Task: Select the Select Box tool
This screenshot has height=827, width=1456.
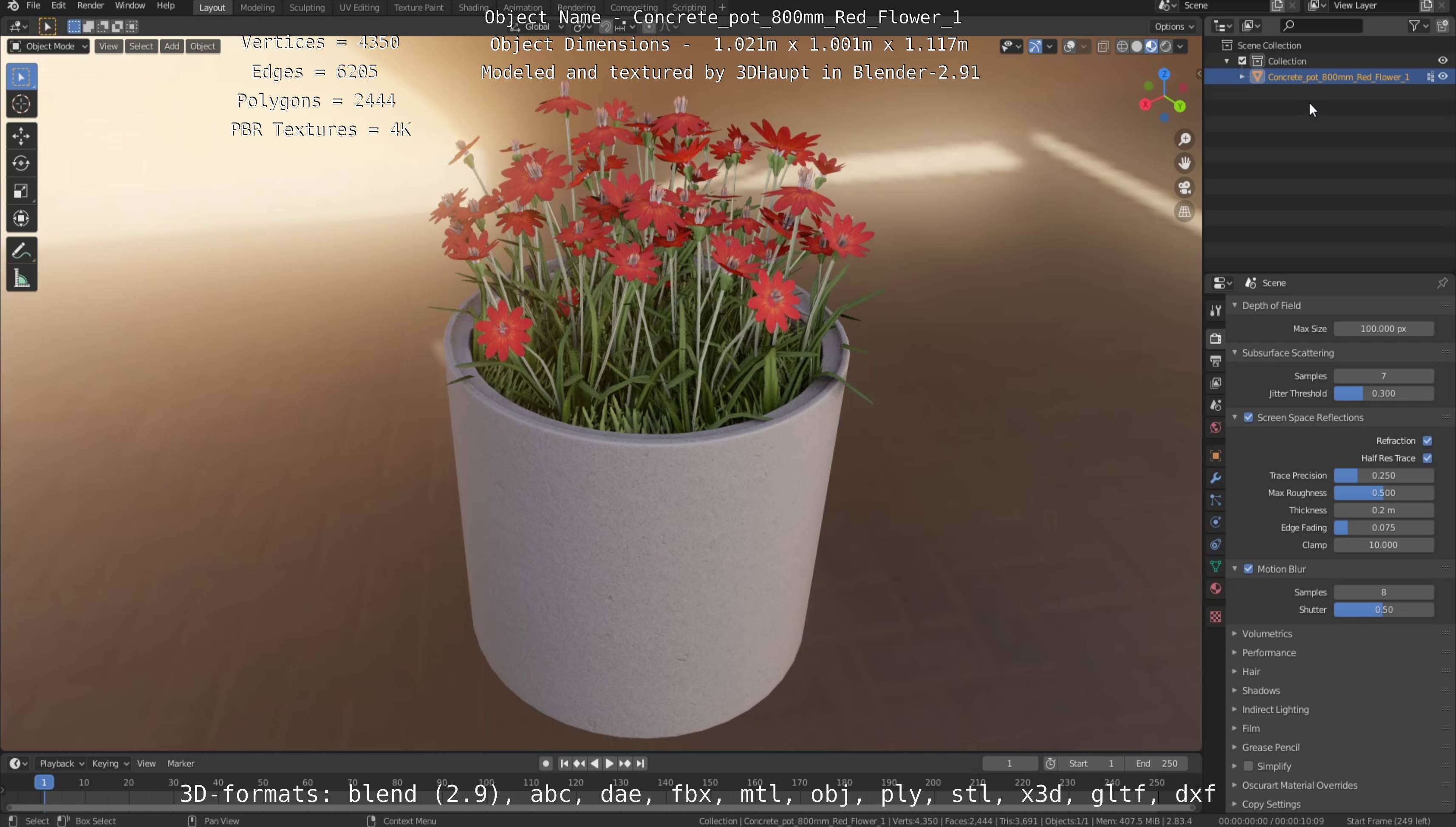Action: 21,76
